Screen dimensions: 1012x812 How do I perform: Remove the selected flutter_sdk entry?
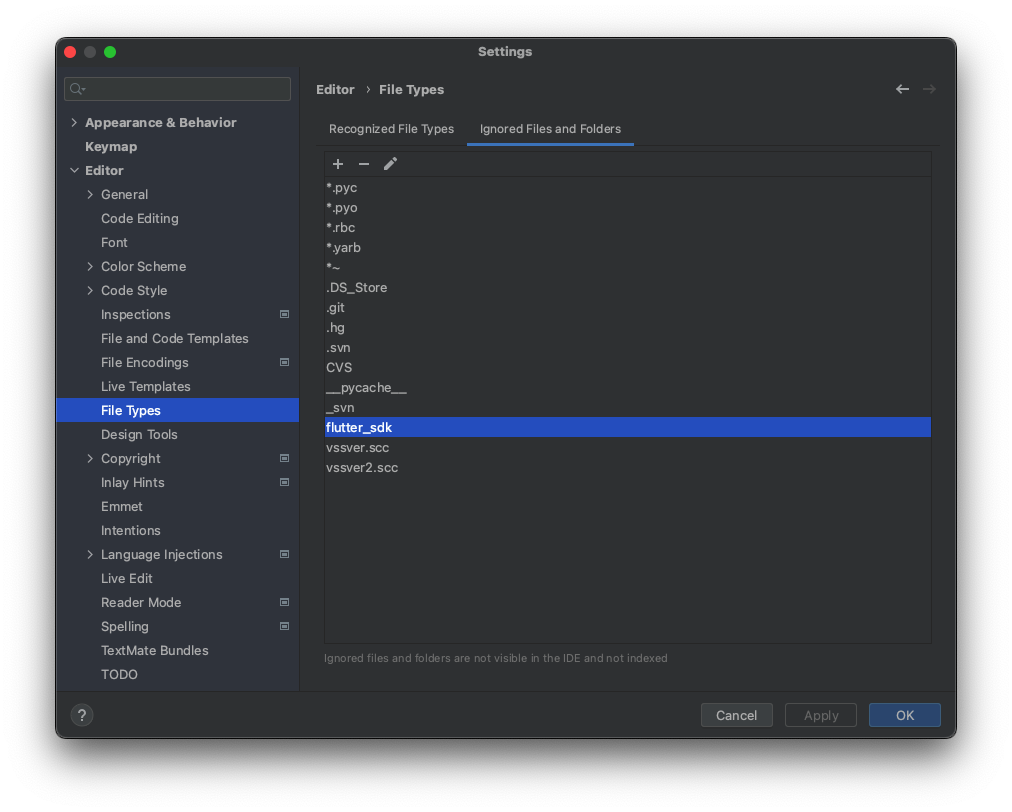[363, 163]
